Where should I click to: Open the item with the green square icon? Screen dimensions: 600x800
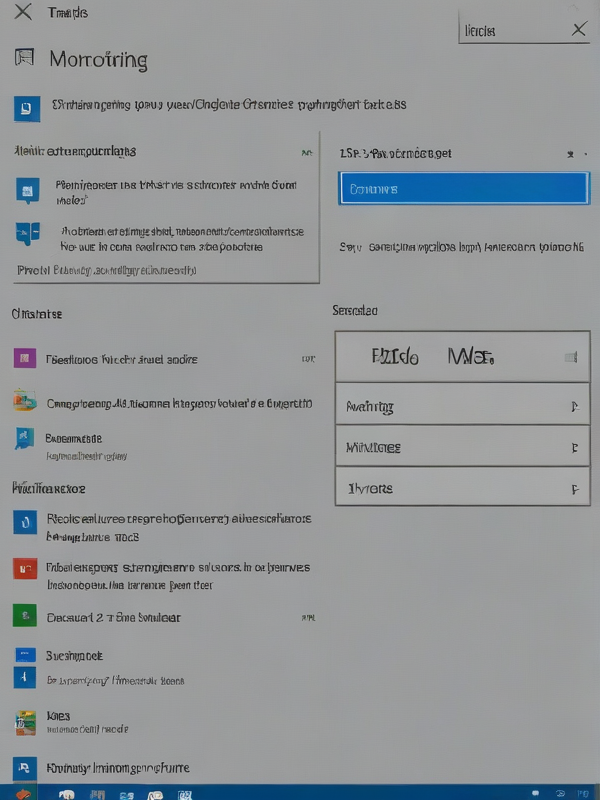25,616
